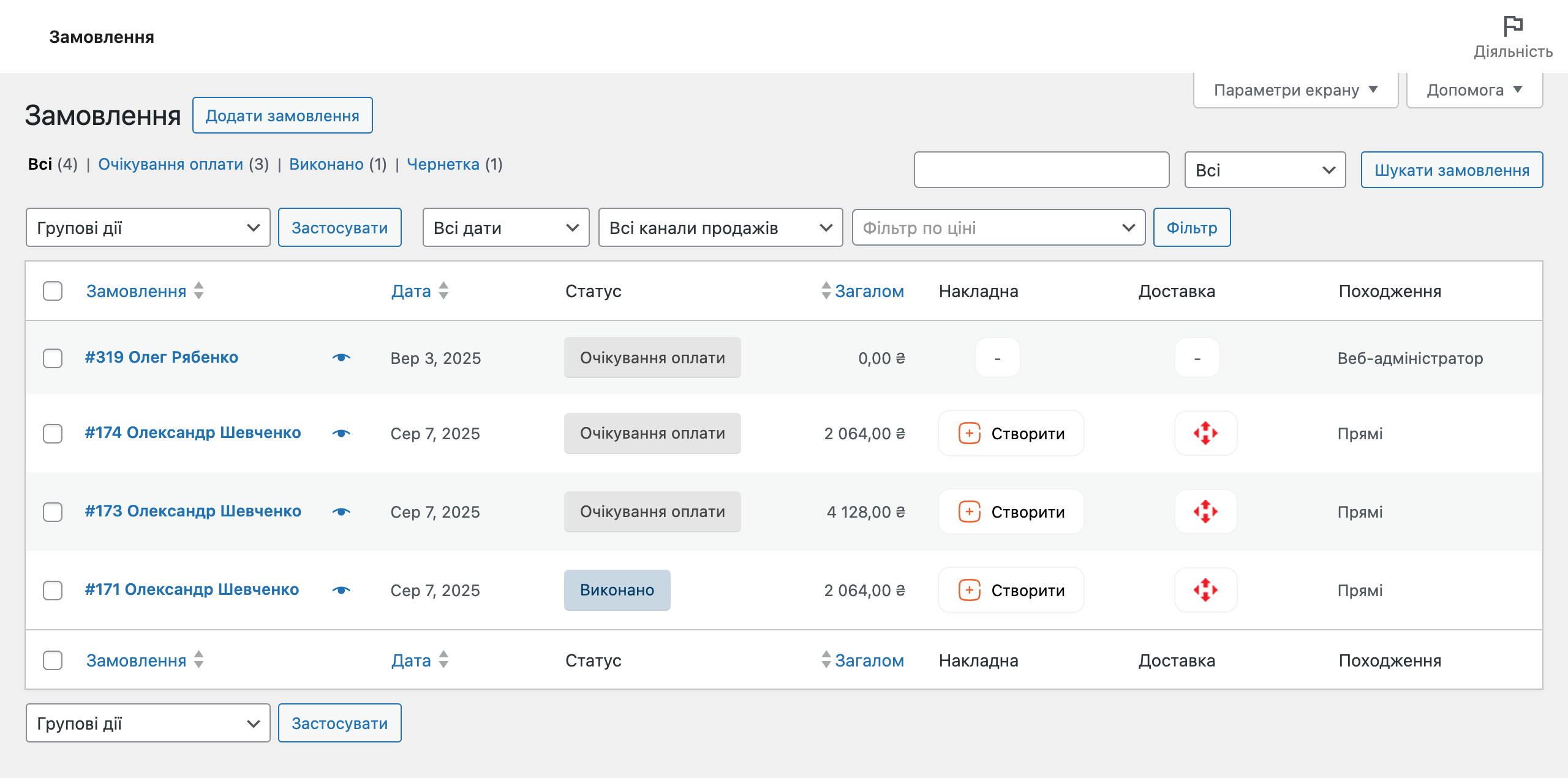The width and height of the screenshot is (1568, 778).
Task: Preview order #174 with the eye icon
Action: click(341, 433)
